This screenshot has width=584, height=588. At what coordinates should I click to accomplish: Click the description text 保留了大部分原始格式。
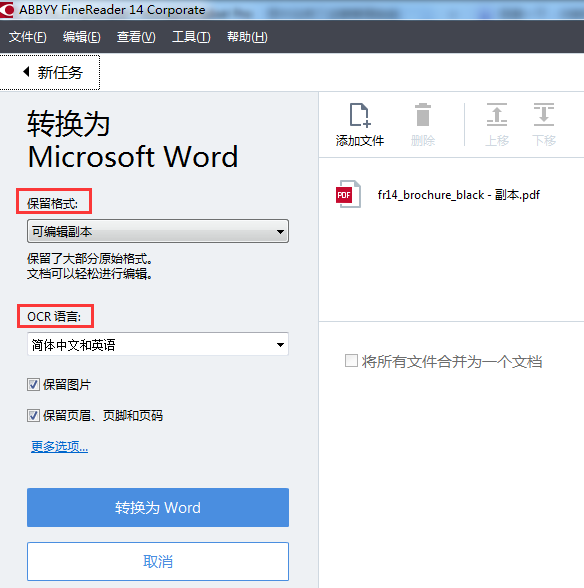pos(90,258)
